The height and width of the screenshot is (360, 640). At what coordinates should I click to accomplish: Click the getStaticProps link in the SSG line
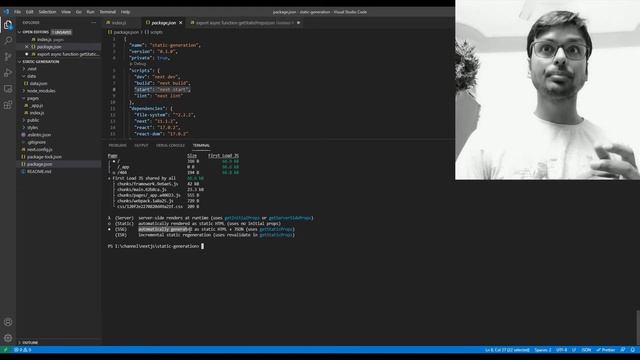276,229
